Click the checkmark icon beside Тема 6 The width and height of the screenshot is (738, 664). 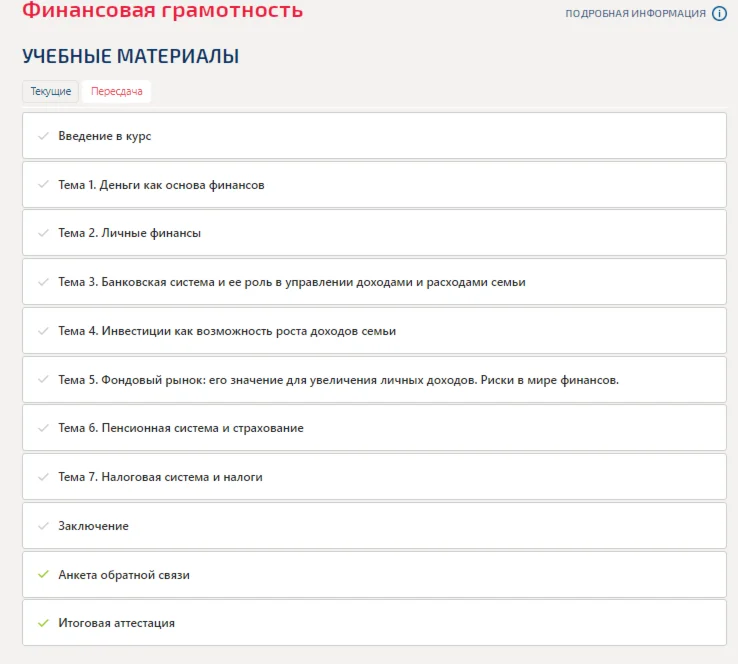pos(43,428)
